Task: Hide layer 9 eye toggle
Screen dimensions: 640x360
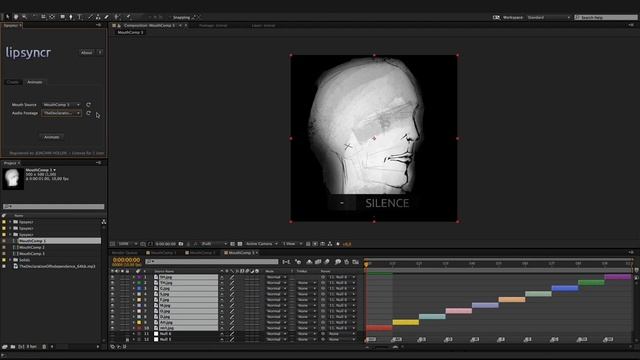Action: [x=113, y=322]
